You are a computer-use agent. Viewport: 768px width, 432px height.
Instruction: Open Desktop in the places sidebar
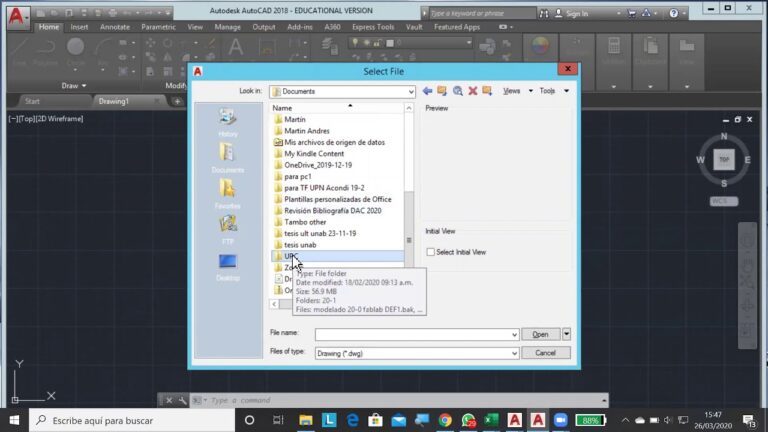tap(228, 267)
